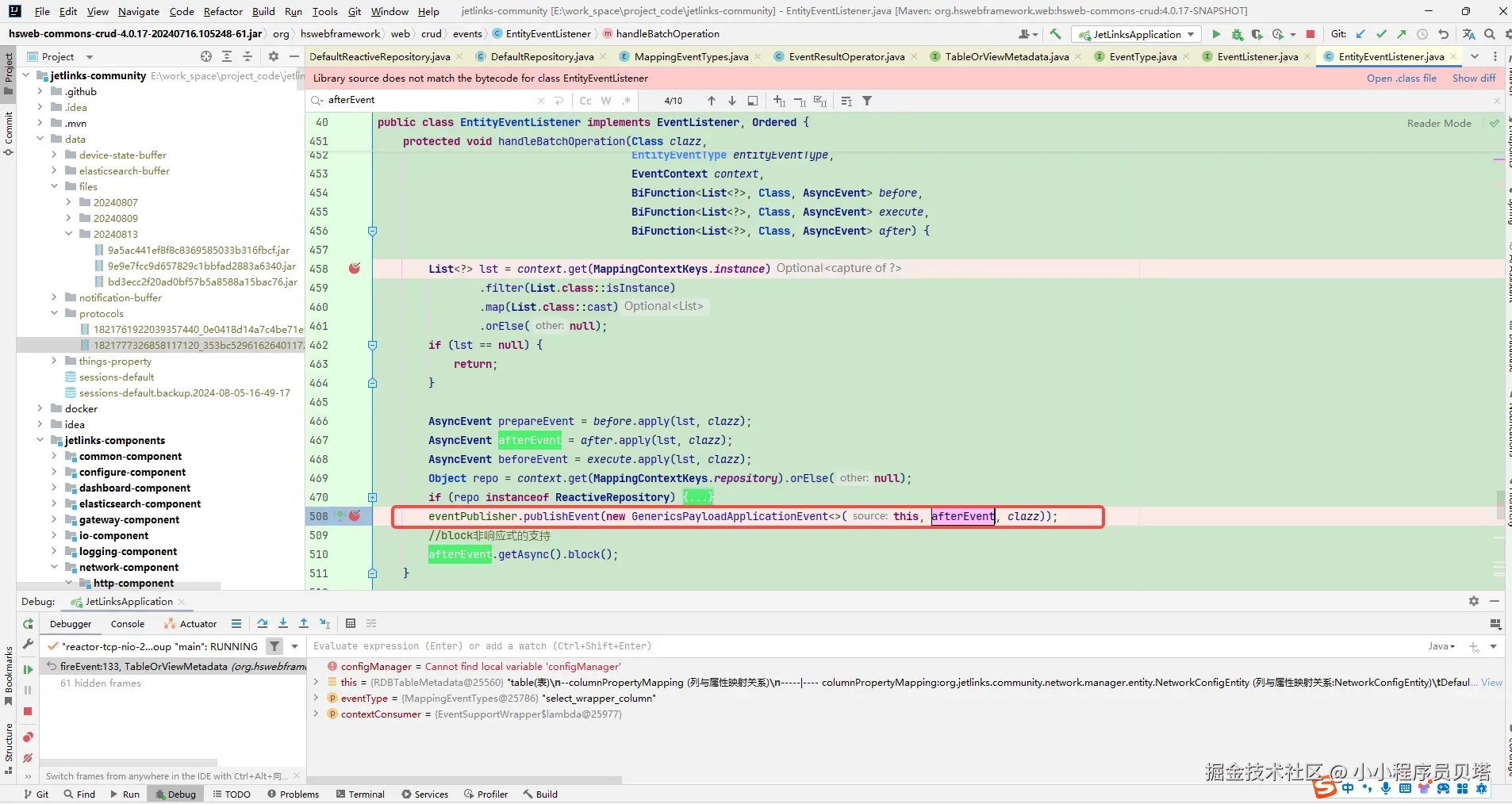Collapse all in the Project panel
The image size is (1512, 804).
click(x=248, y=56)
